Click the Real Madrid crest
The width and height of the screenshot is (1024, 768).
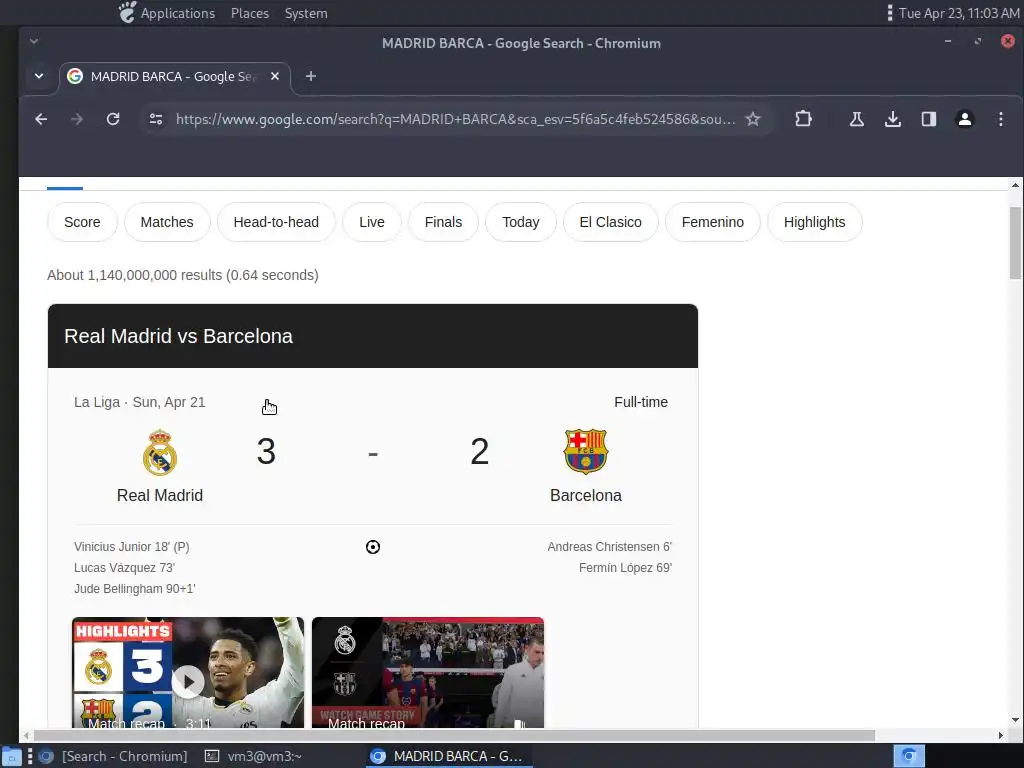pos(160,452)
